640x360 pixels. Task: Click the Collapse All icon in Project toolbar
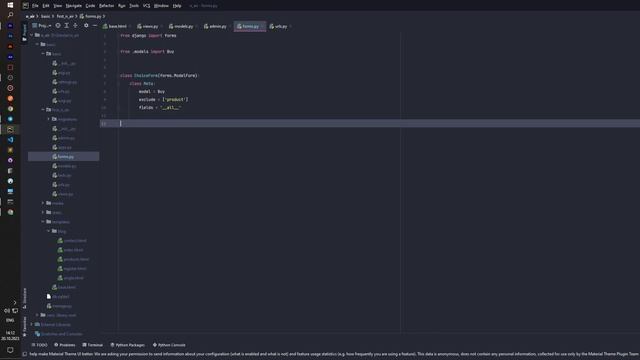pyautogui.click(x=76, y=25)
